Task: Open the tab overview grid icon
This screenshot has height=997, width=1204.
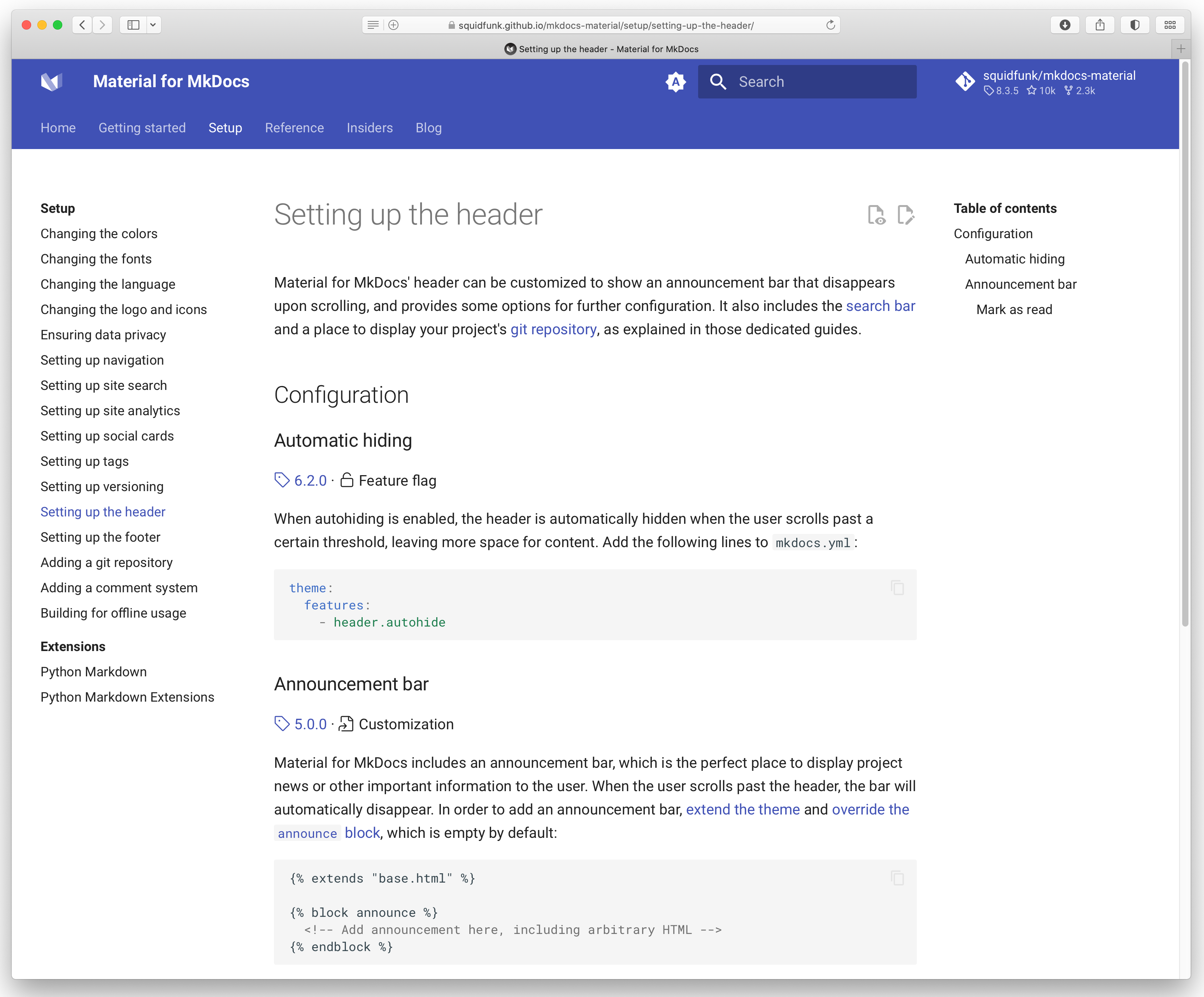Action: click(1170, 25)
